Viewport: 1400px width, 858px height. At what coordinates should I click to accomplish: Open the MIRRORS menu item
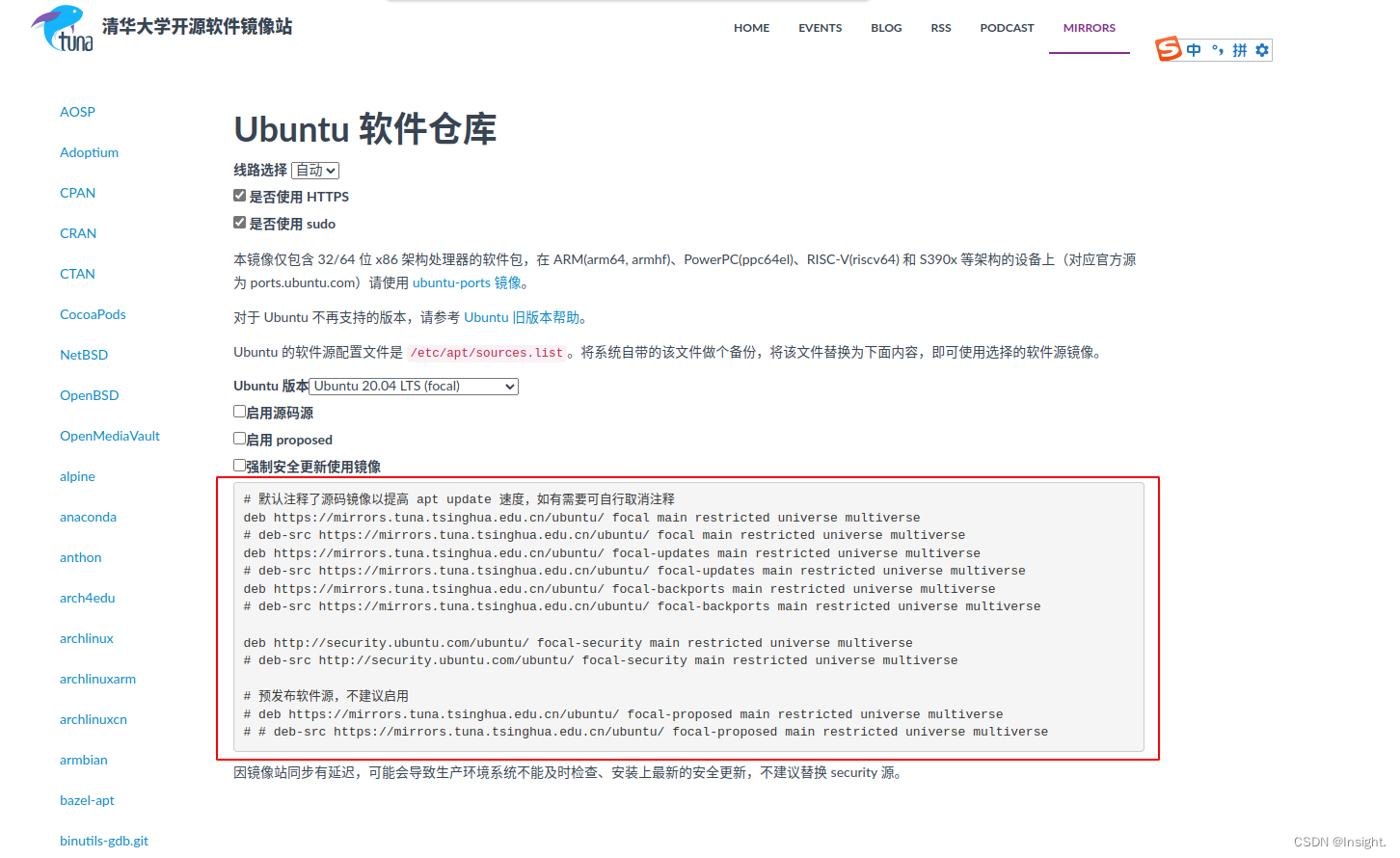tap(1089, 28)
